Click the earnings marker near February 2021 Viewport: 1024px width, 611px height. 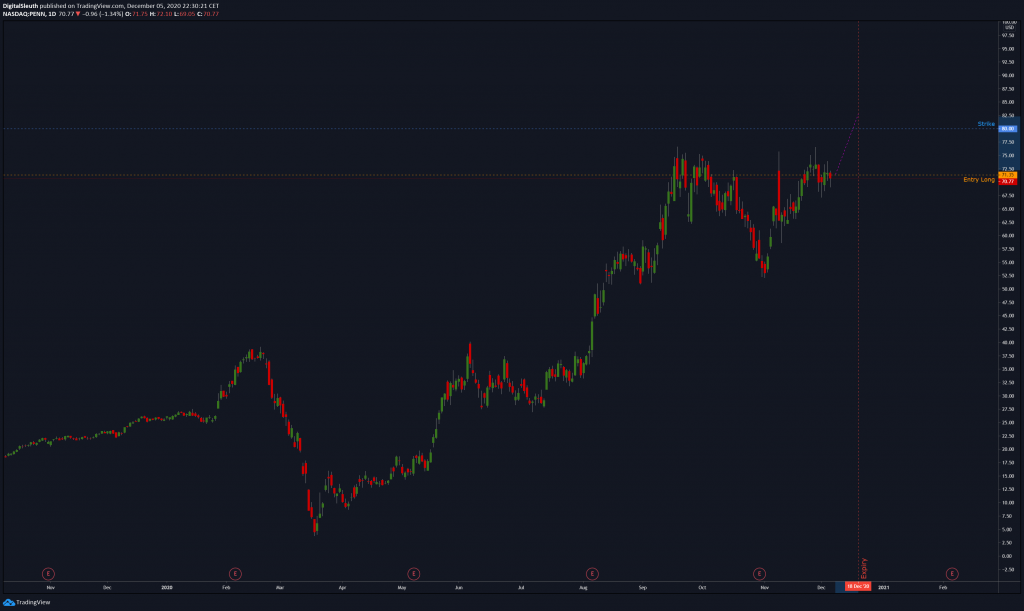(x=951, y=573)
